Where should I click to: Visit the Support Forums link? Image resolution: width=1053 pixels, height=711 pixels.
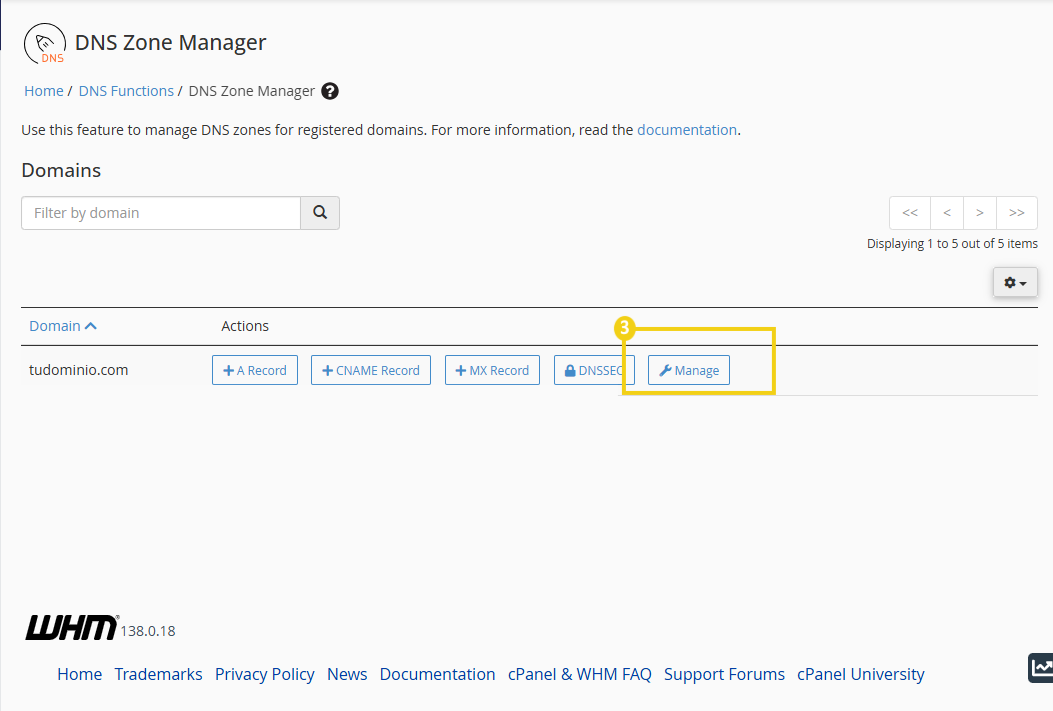pos(724,674)
